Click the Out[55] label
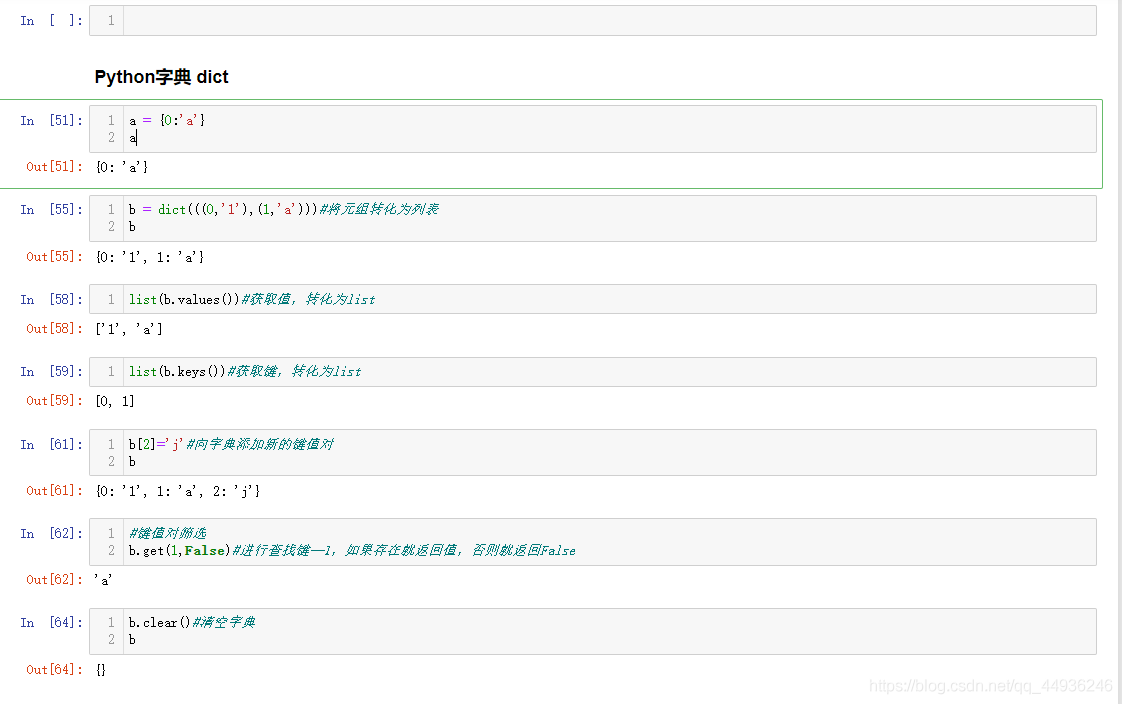The width and height of the screenshot is (1122, 704). [x=54, y=256]
